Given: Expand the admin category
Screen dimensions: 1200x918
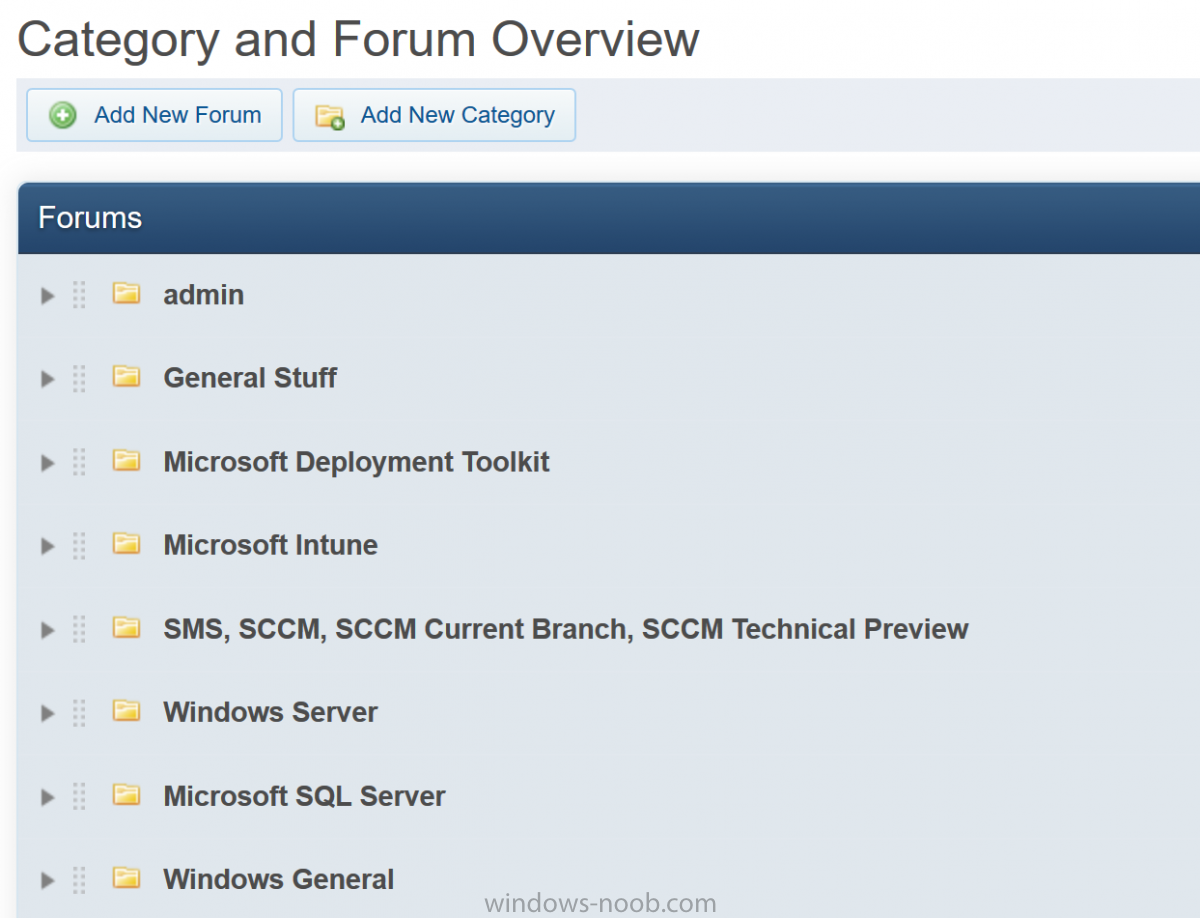Looking at the screenshot, I should [x=46, y=296].
